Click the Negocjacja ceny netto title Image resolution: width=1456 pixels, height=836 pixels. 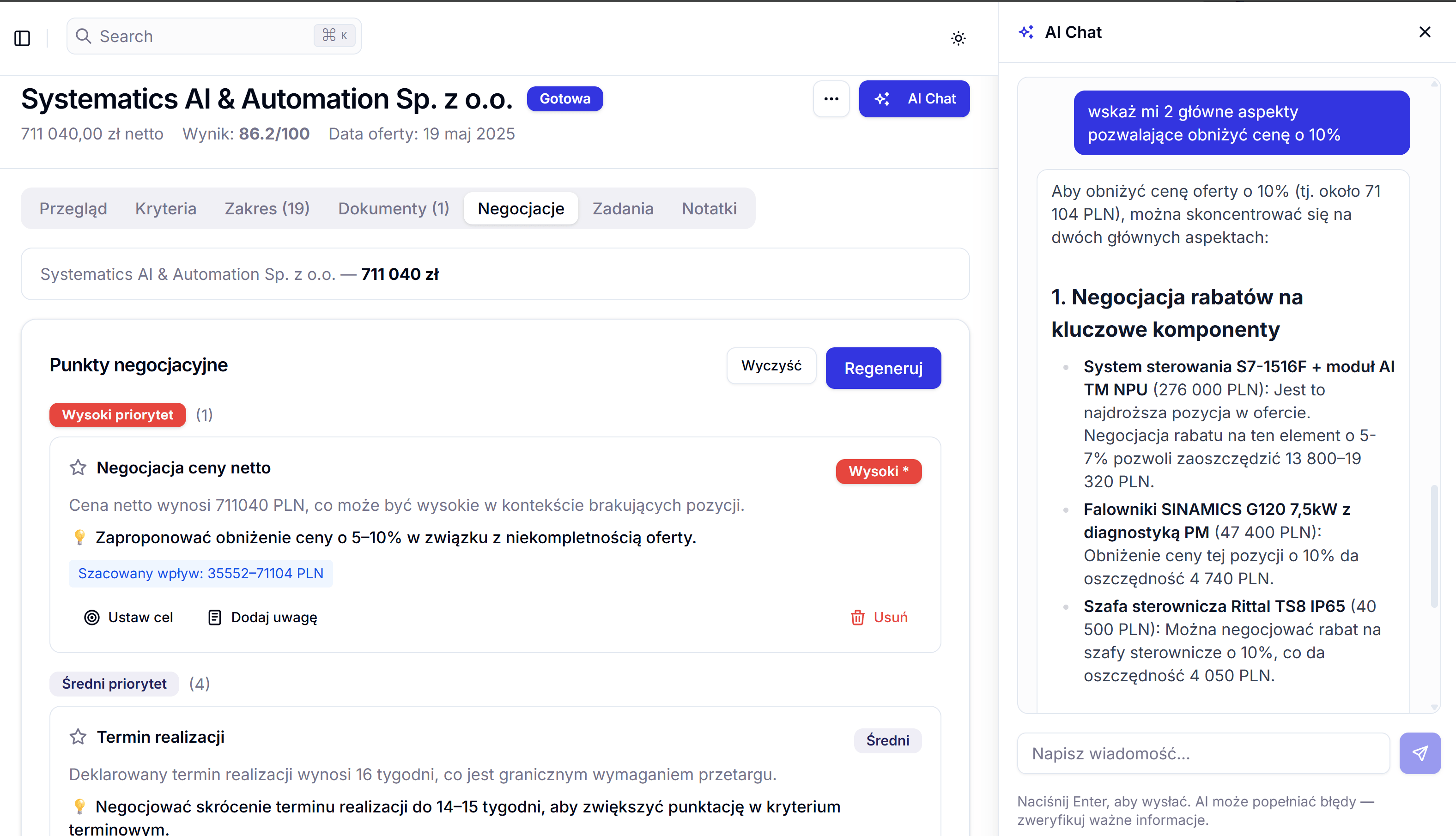coord(184,468)
